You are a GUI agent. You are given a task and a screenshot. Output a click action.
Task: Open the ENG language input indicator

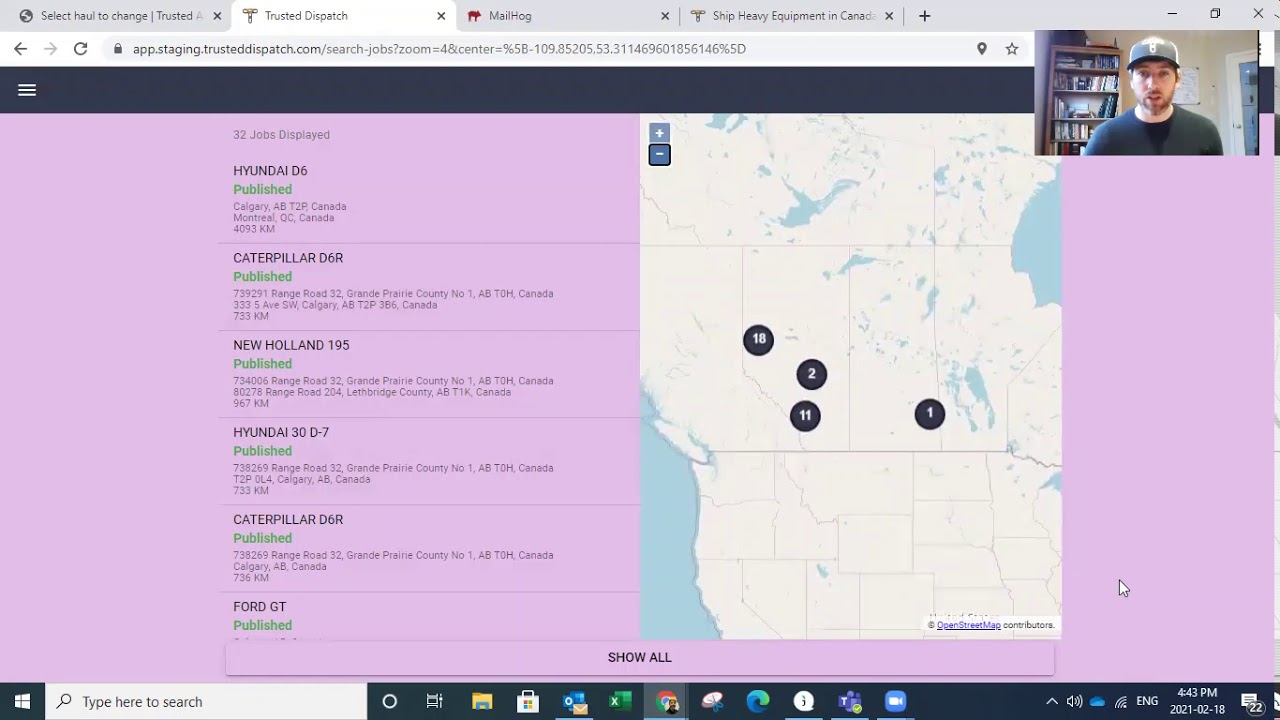click(1147, 702)
